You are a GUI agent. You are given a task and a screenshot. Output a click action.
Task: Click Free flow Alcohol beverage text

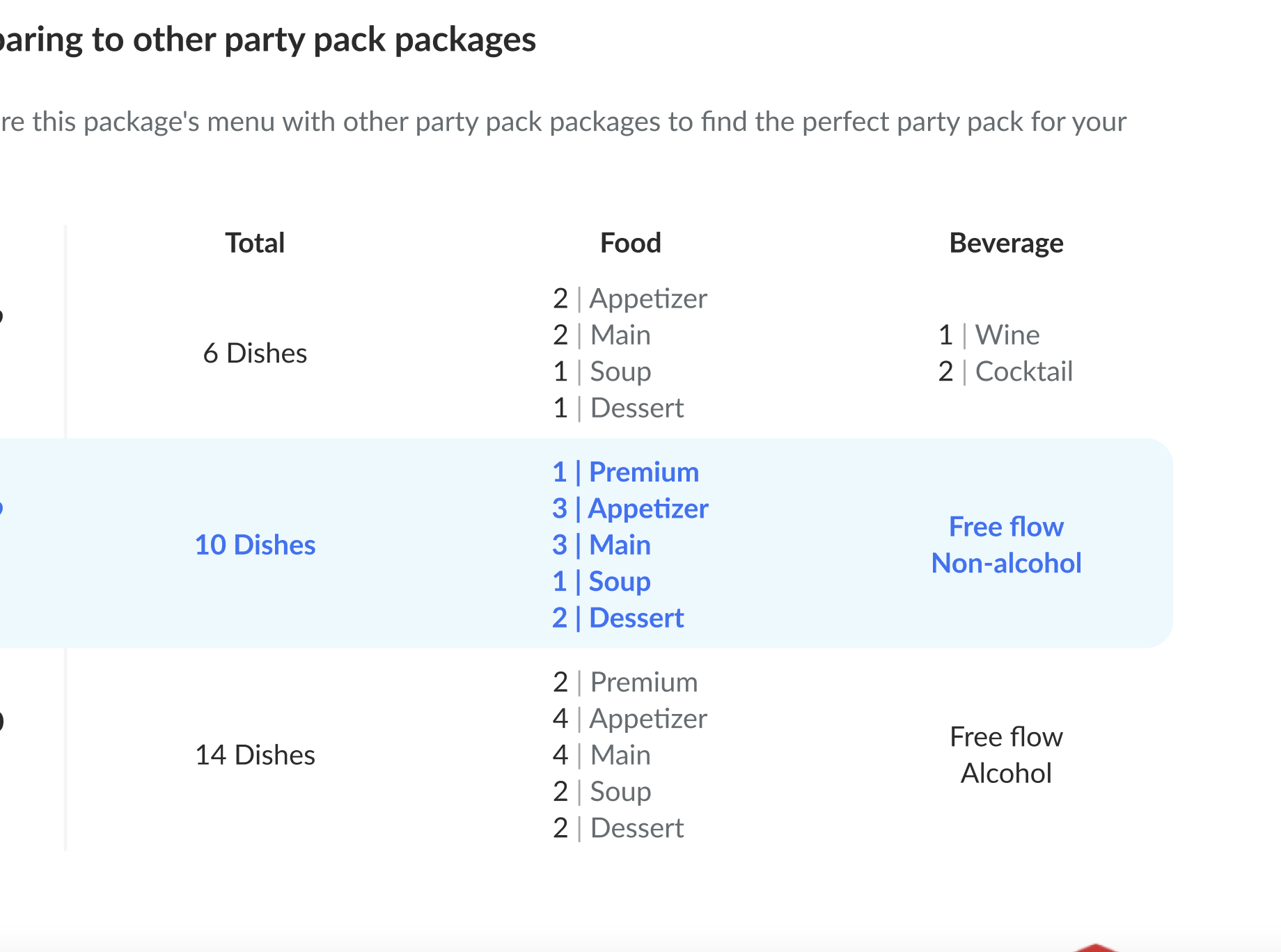(1006, 754)
